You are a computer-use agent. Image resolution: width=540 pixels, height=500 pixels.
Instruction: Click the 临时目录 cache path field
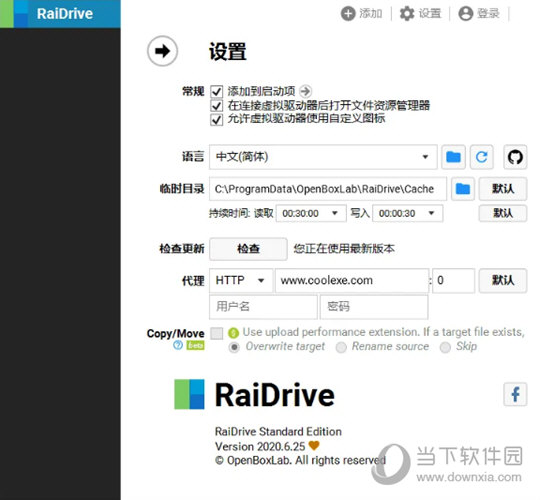[328, 189]
